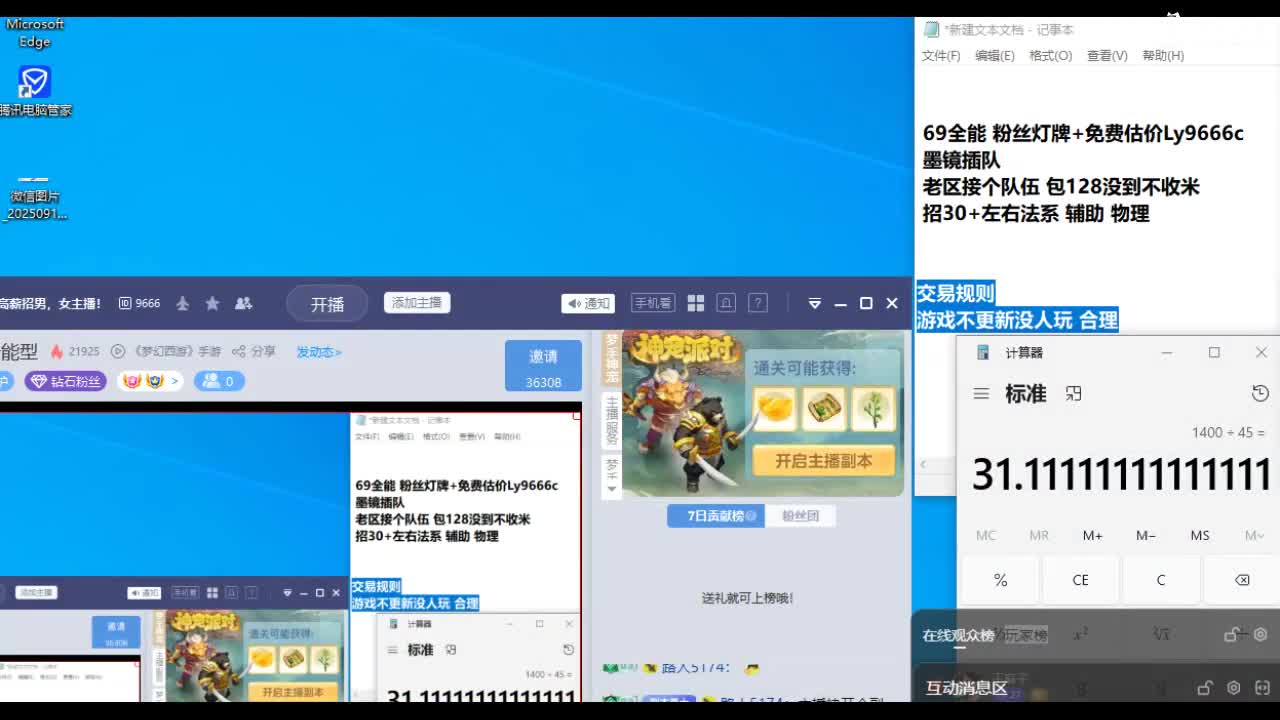Open the Microsoft Edge desktop shortcut
Viewport: 1280px width, 720px height.
pyautogui.click(x=34, y=32)
